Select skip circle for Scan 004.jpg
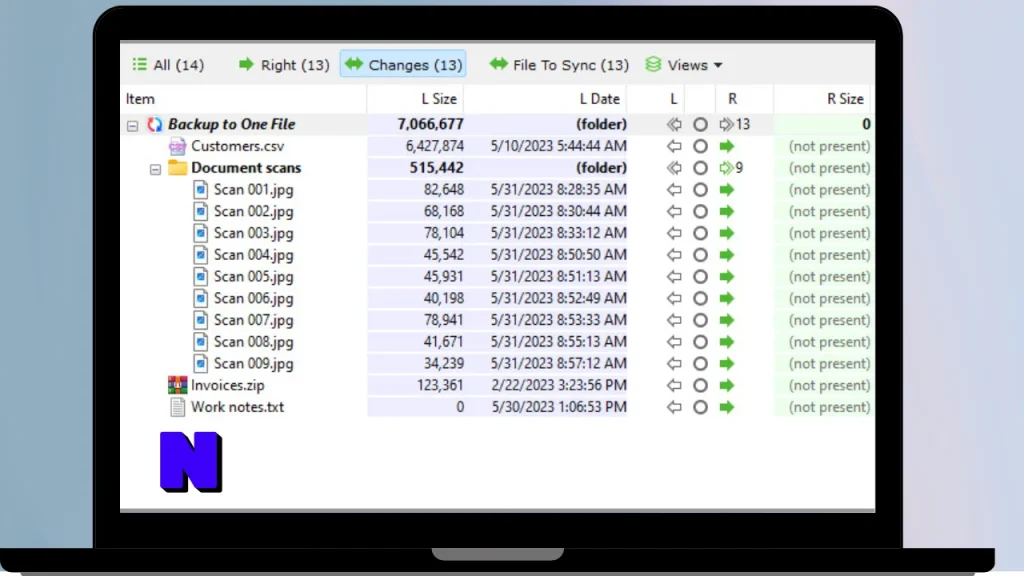1024x576 pixels. [x=700, y=255]
